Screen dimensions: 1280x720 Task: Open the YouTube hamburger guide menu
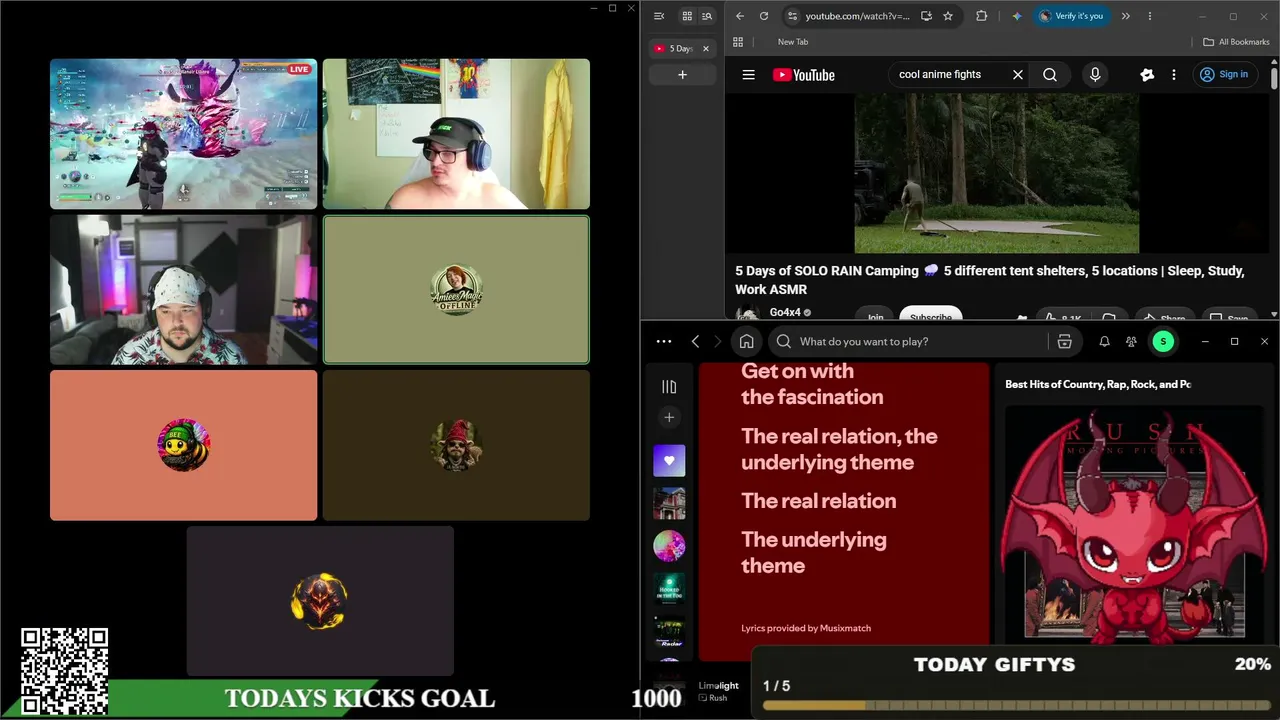pyautogui.click(x=748, y=75)
